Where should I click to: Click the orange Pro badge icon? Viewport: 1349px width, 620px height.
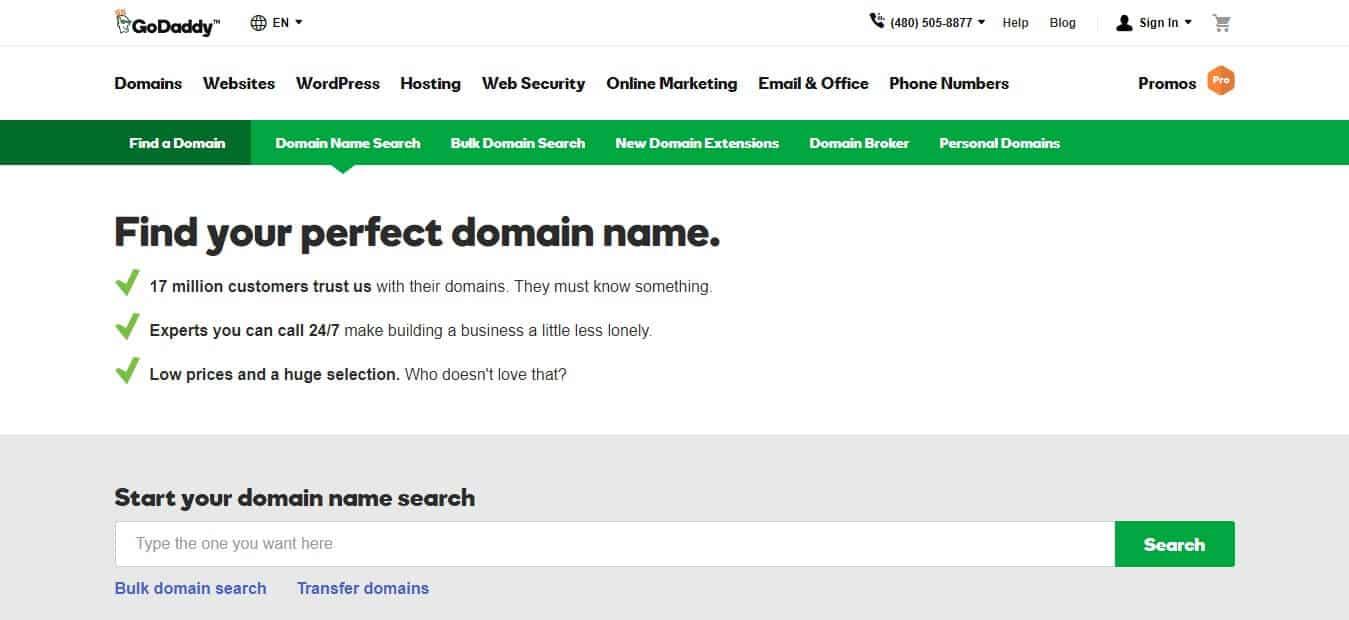pos(1220,80)
